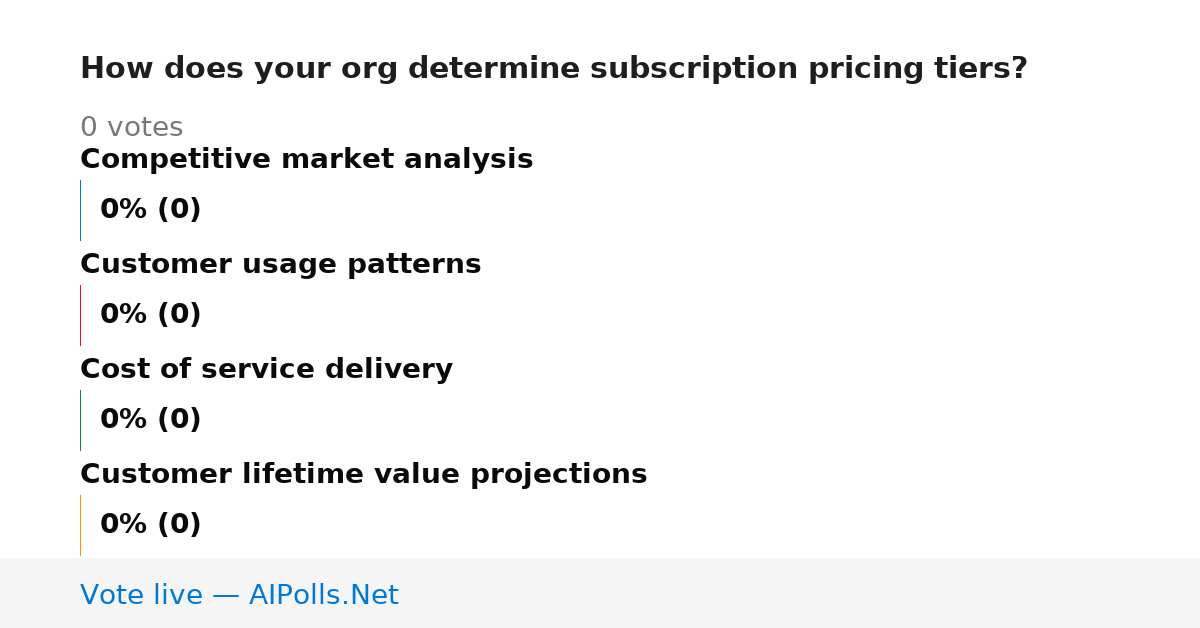Click the 0% (0) result for Competitive market analysis

coord(150,210)
